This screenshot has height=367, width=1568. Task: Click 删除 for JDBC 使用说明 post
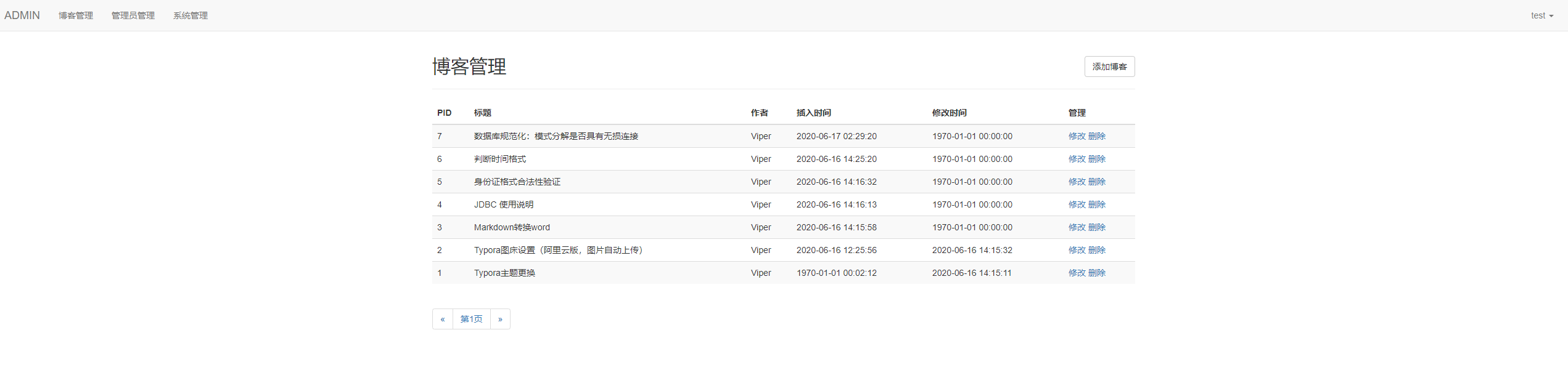click(x=1097, y=204)
